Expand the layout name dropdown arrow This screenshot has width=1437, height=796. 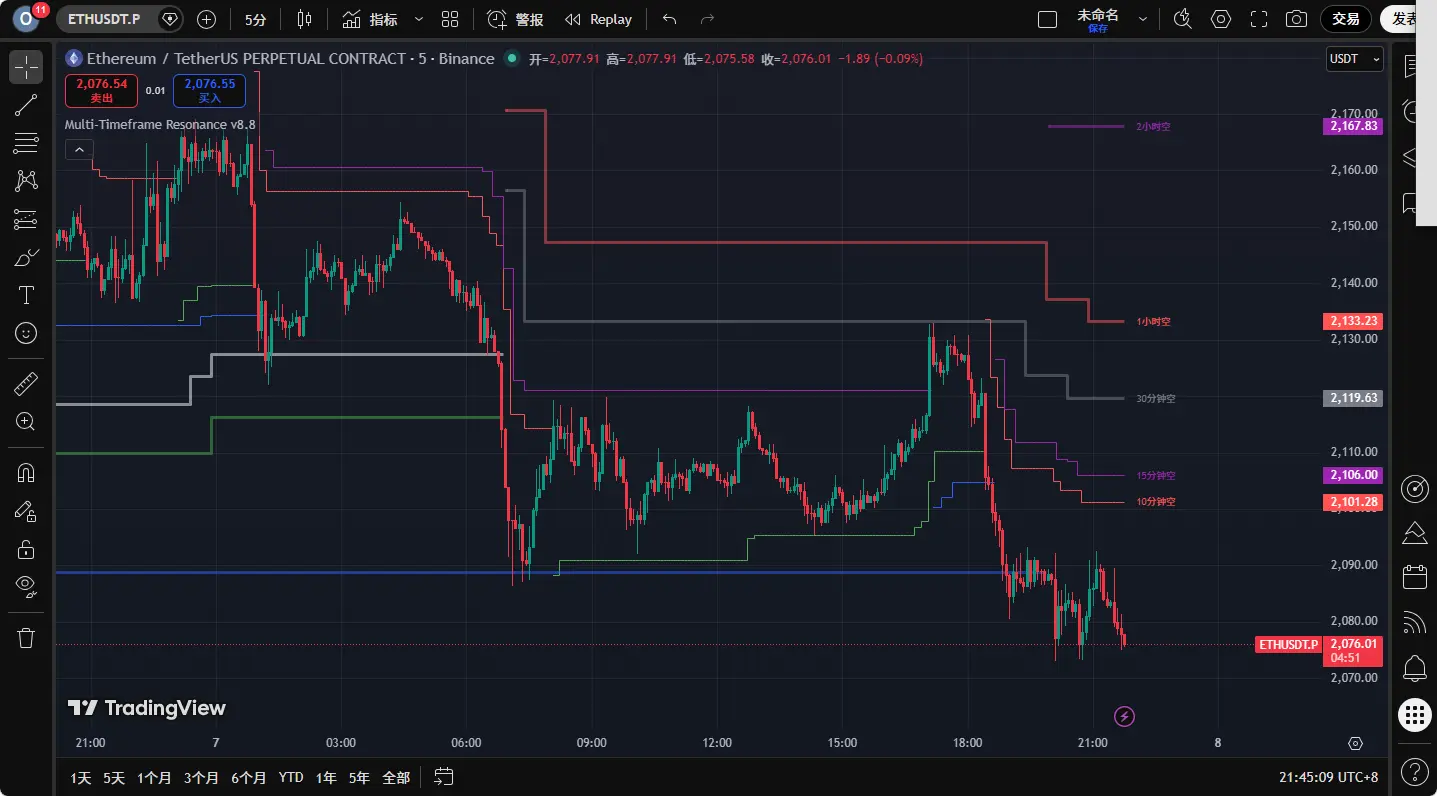pyautogui.click(x=1143, y=19)
